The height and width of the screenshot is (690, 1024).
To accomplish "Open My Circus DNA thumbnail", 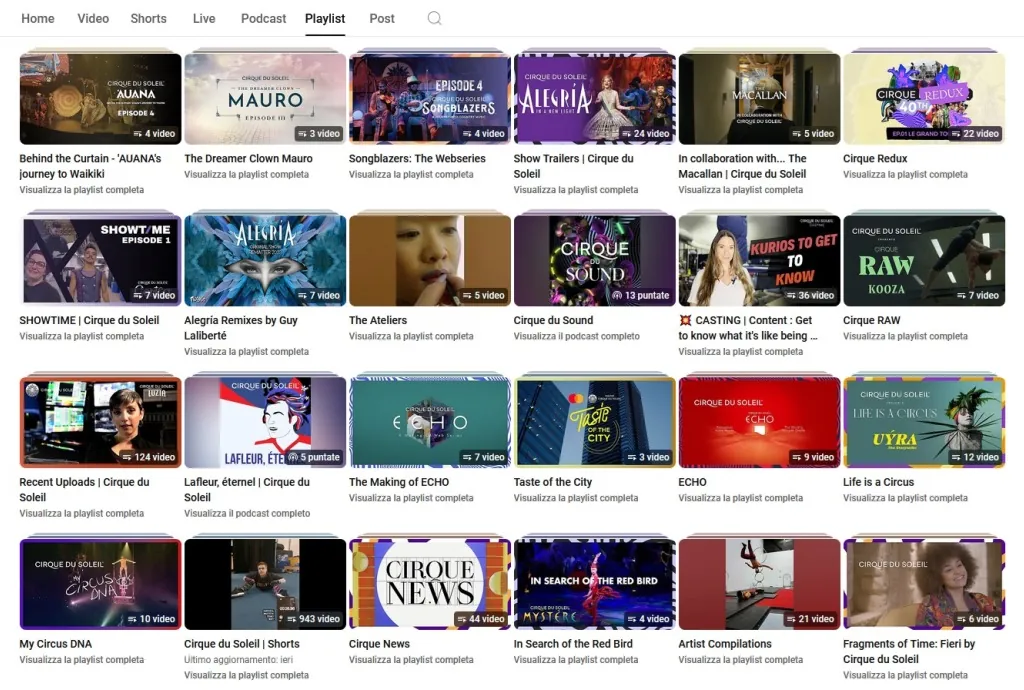I will click(101, 584).
